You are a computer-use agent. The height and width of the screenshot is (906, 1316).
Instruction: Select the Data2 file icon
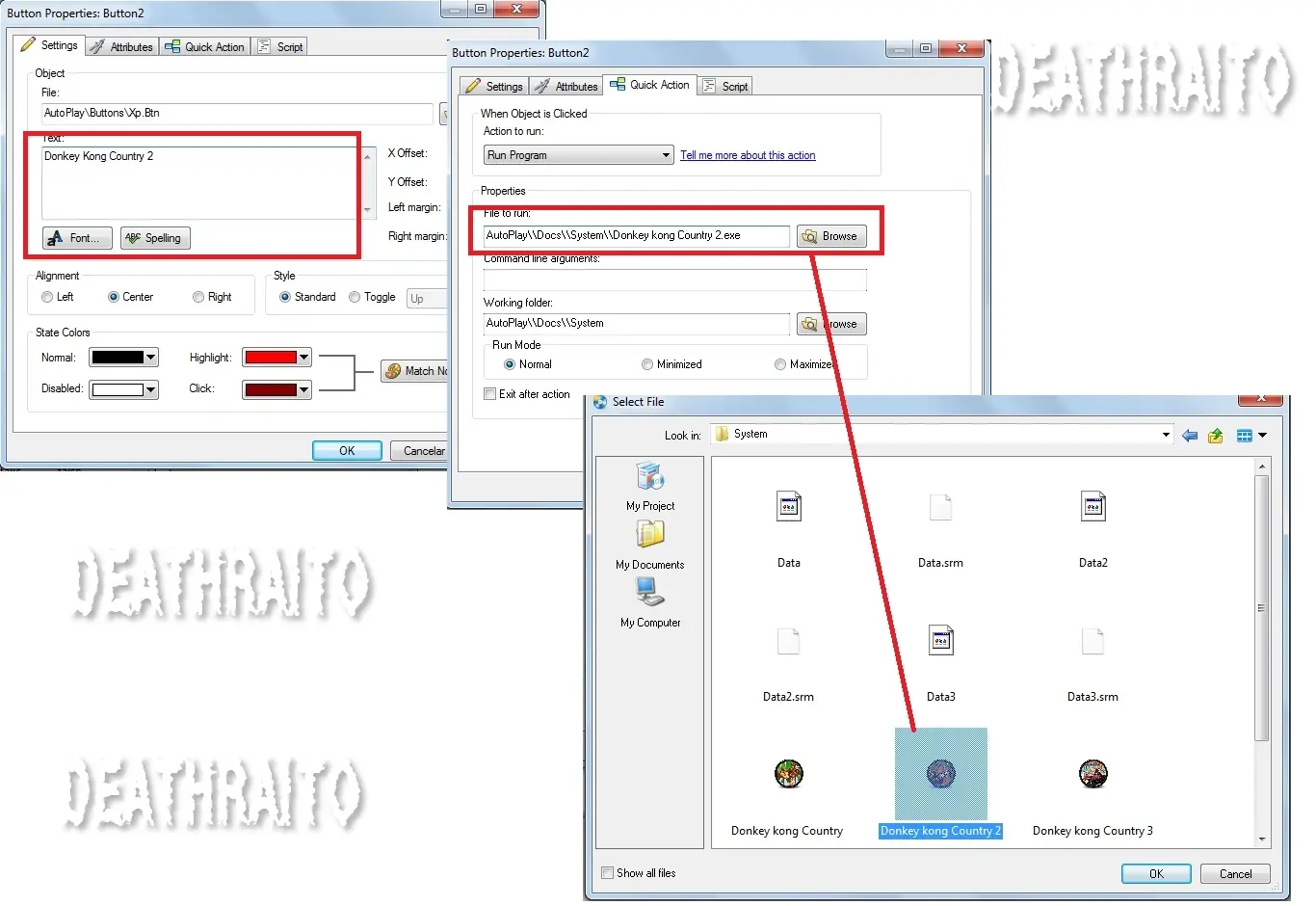1093,507
